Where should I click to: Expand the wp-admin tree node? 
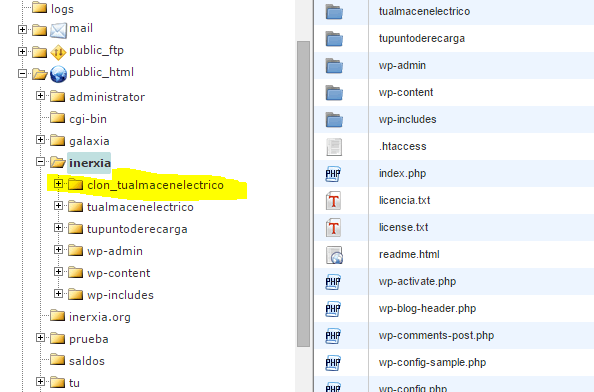[58, 250]
